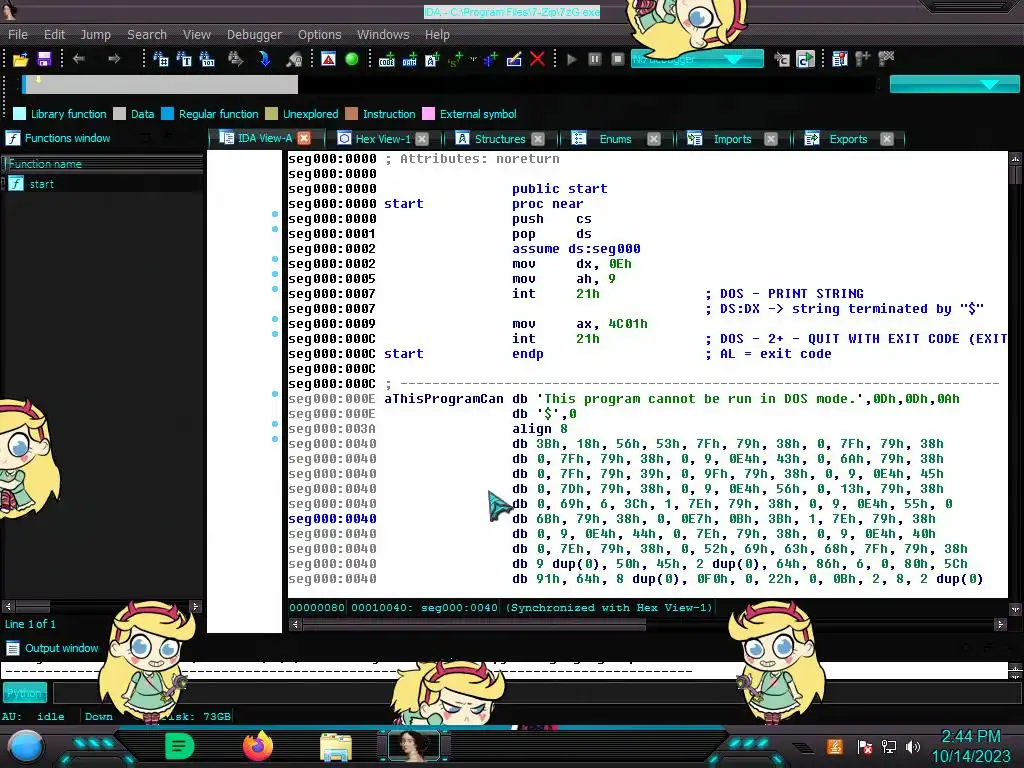Open the Options menu

click(x=319, y=35)
